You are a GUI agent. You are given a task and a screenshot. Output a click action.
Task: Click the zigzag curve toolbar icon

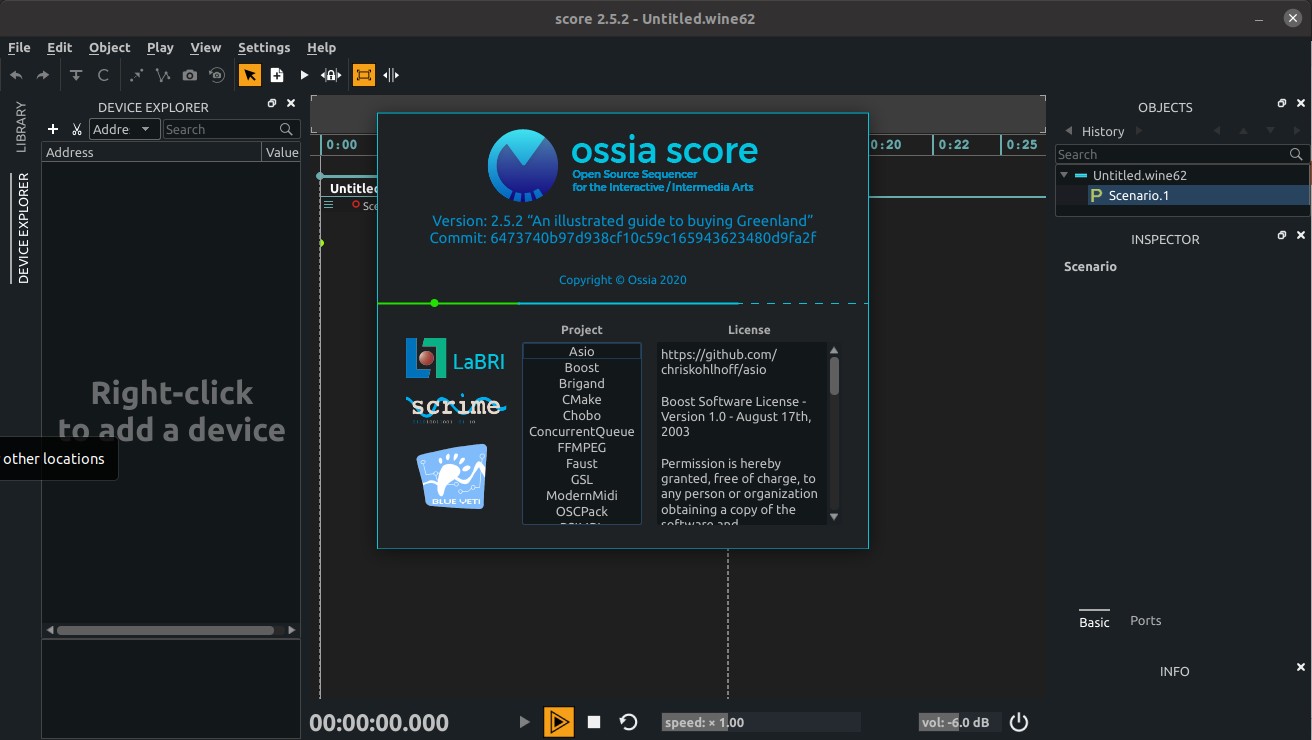tap(163, 75)
